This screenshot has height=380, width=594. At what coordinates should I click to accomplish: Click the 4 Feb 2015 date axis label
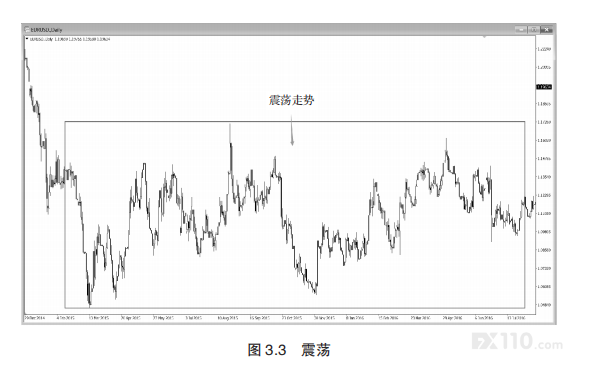coord(66,318)
